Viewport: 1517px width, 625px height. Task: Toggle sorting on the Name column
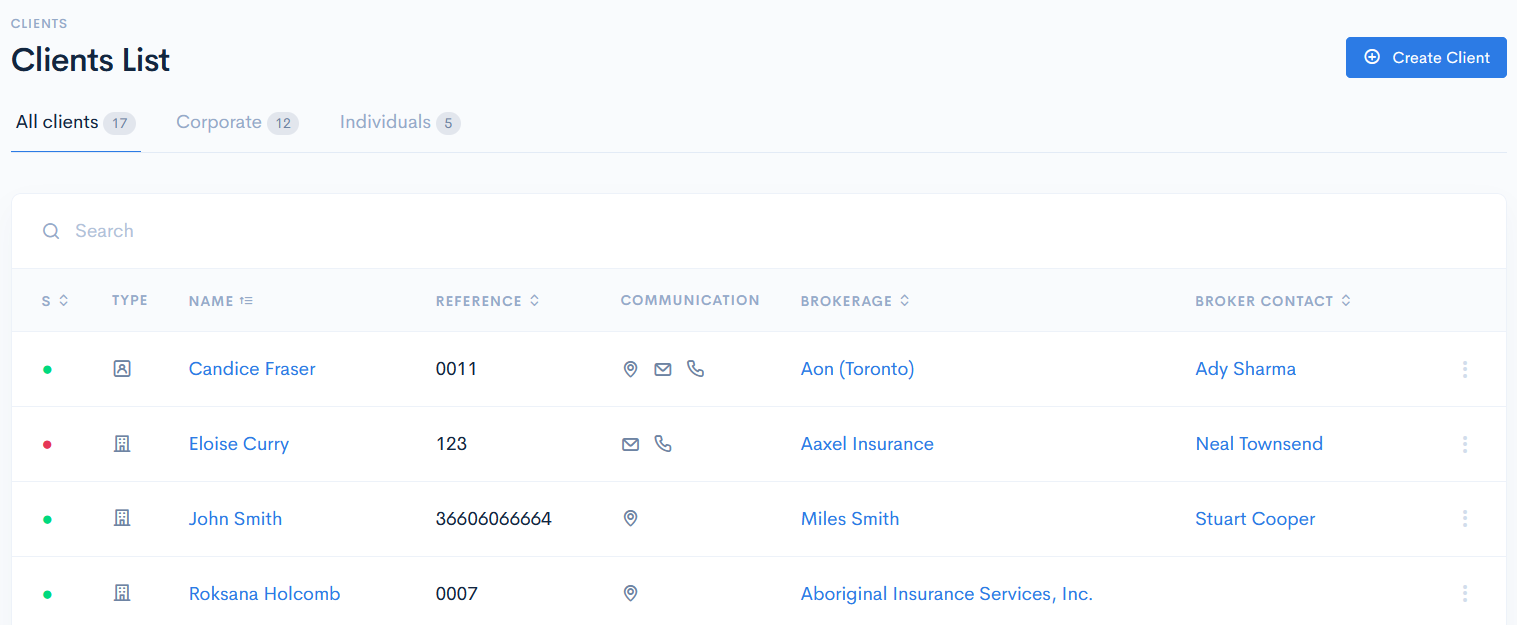[x=220, y=300]
